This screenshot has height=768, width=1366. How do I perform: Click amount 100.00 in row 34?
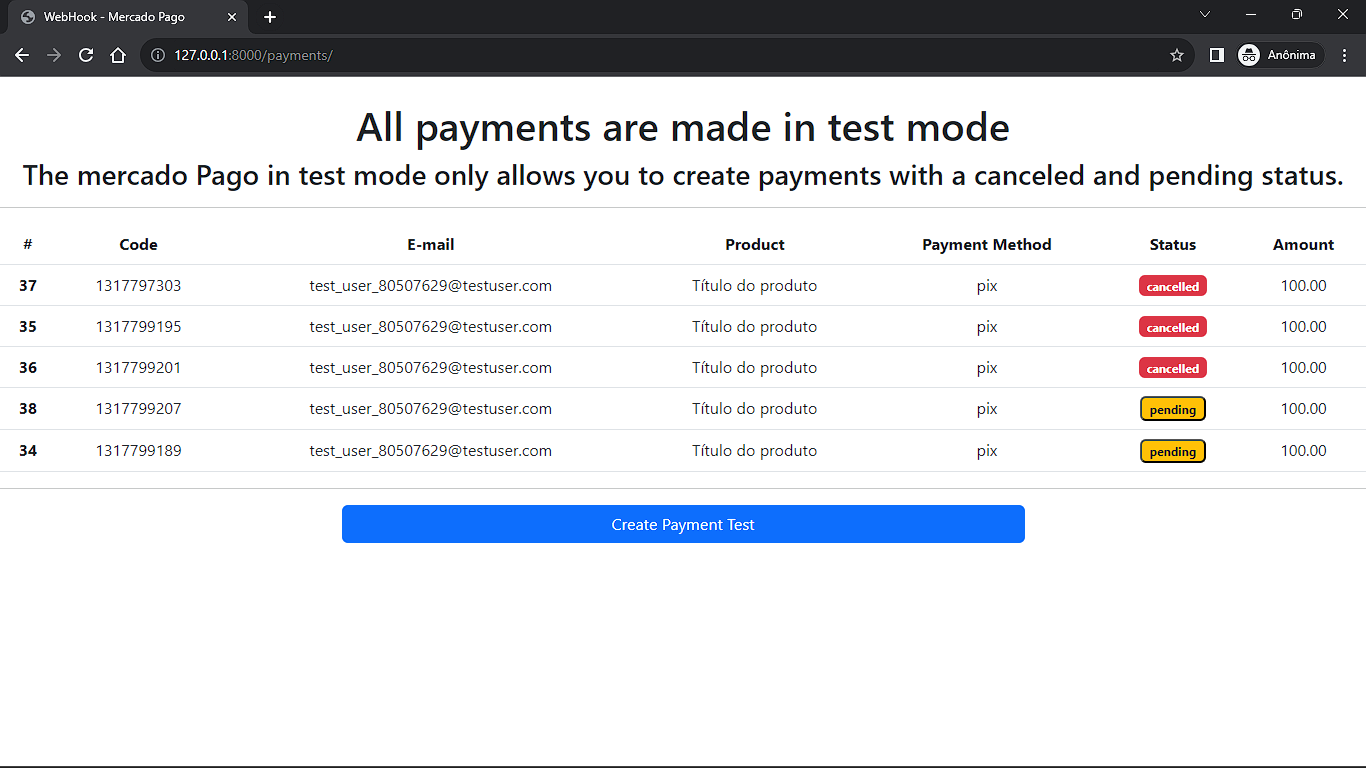click(x=1304, y=451)
